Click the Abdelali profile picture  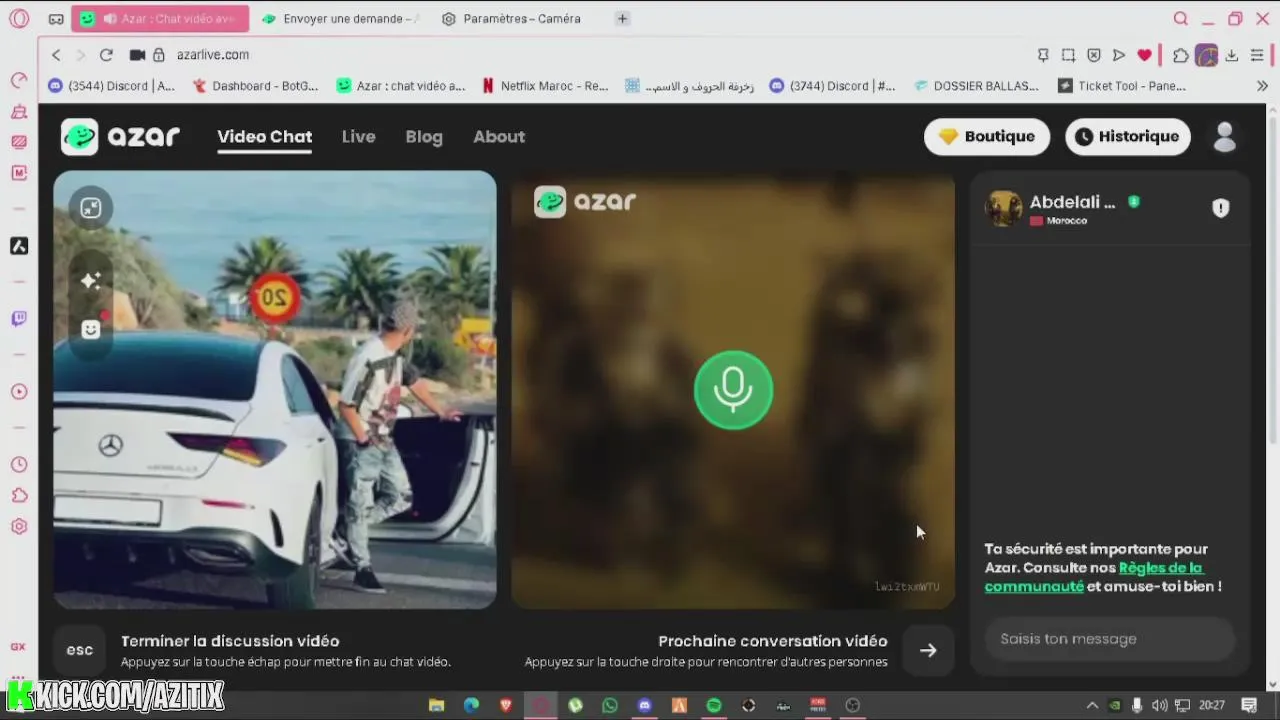coord(1003,209)
